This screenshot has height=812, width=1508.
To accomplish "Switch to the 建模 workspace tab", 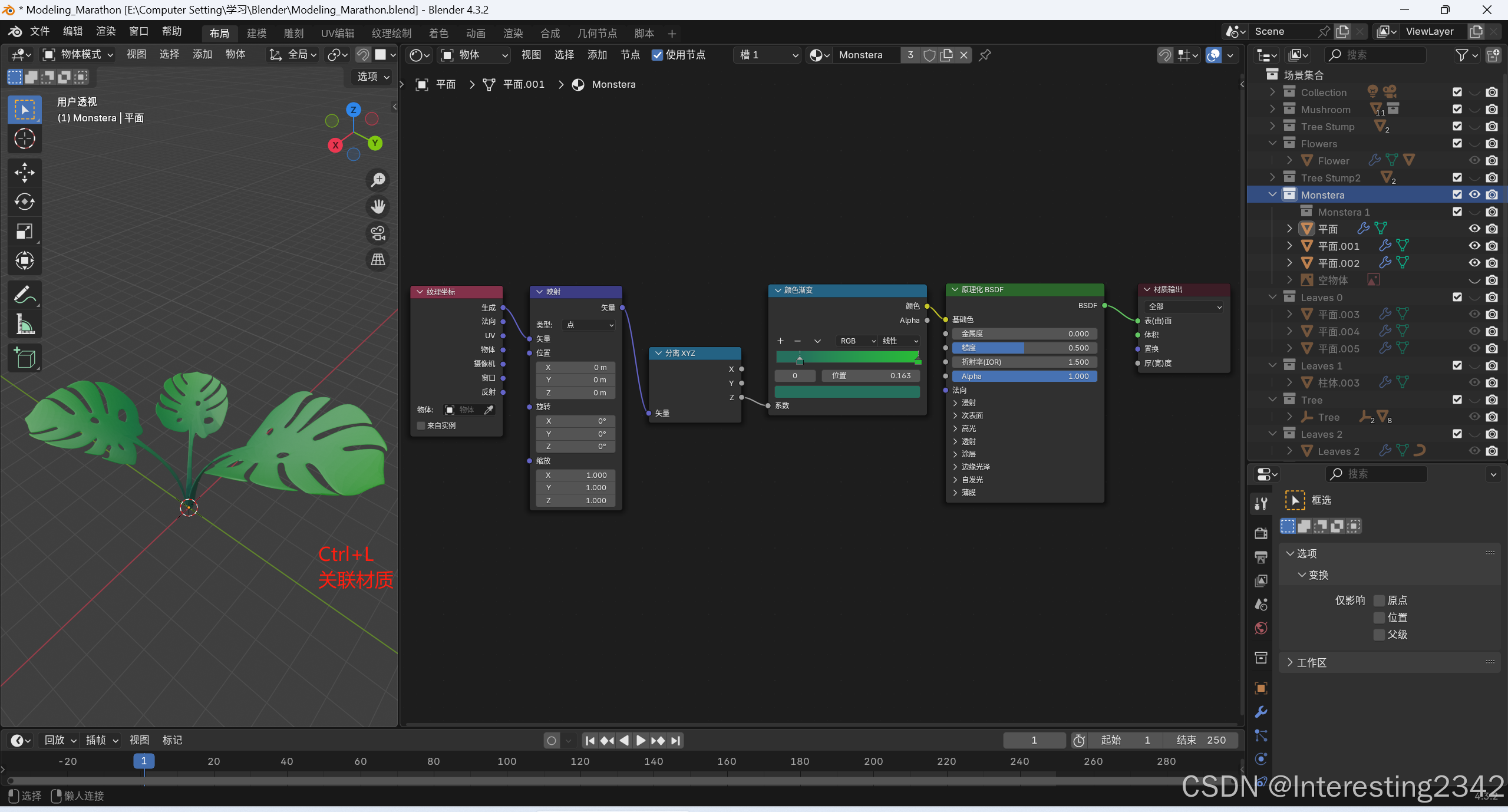I will (x=256, y=34).
